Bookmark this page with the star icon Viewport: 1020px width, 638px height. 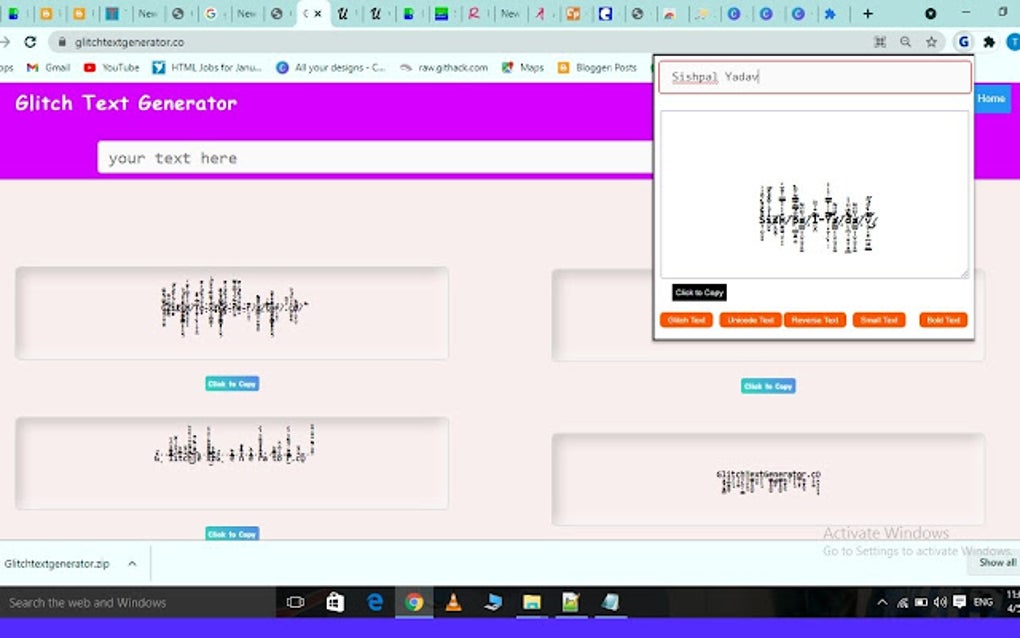[x=932, y=42]
